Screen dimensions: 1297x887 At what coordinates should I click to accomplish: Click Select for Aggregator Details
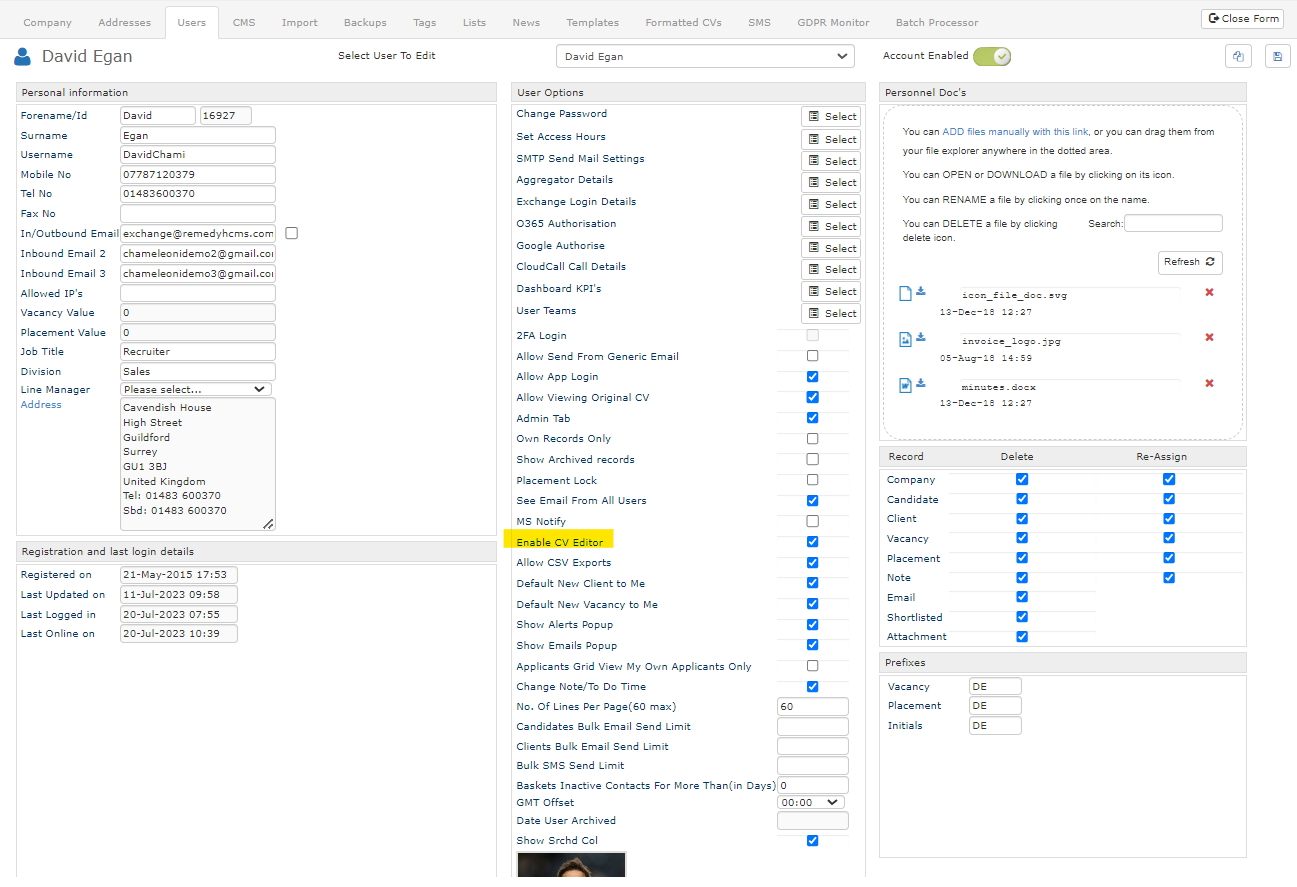(x=831, y=182)
